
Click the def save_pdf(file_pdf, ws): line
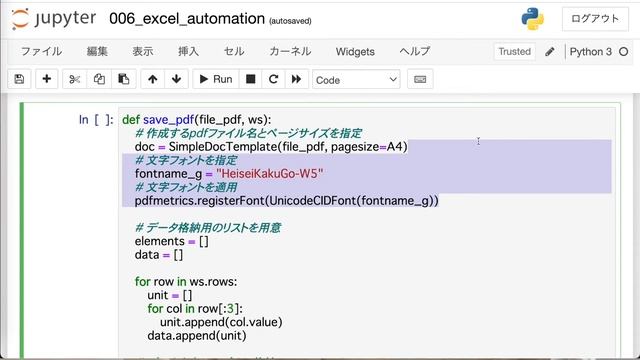click(197, 120)
